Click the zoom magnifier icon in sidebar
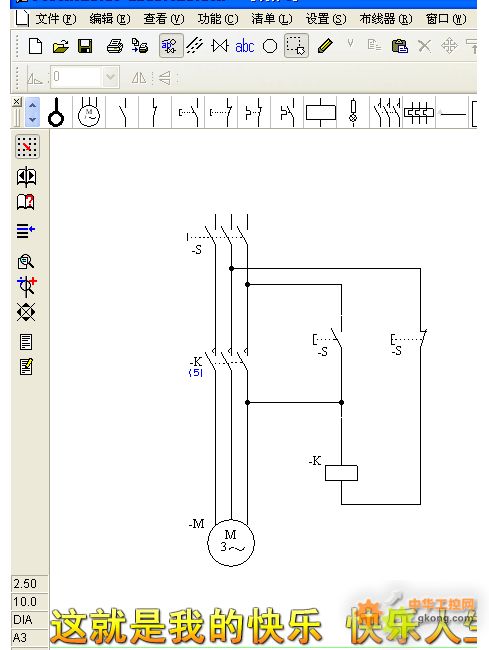The image size is (489, 650). point(26,262)
